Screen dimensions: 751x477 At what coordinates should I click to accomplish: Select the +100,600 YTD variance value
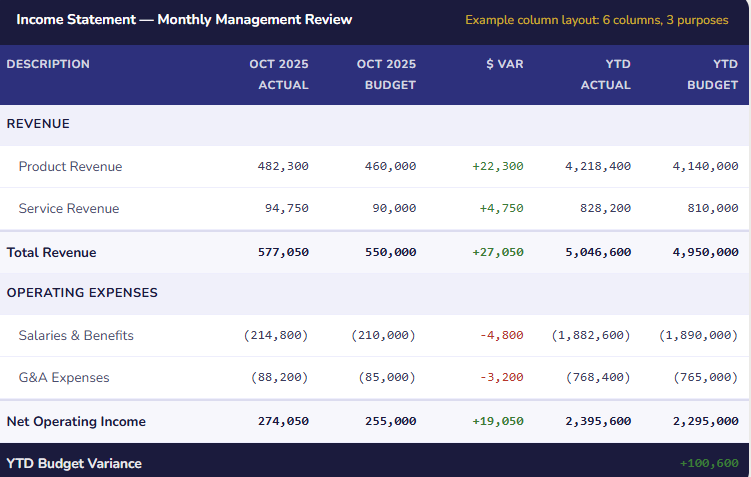(x=708, y=463)
